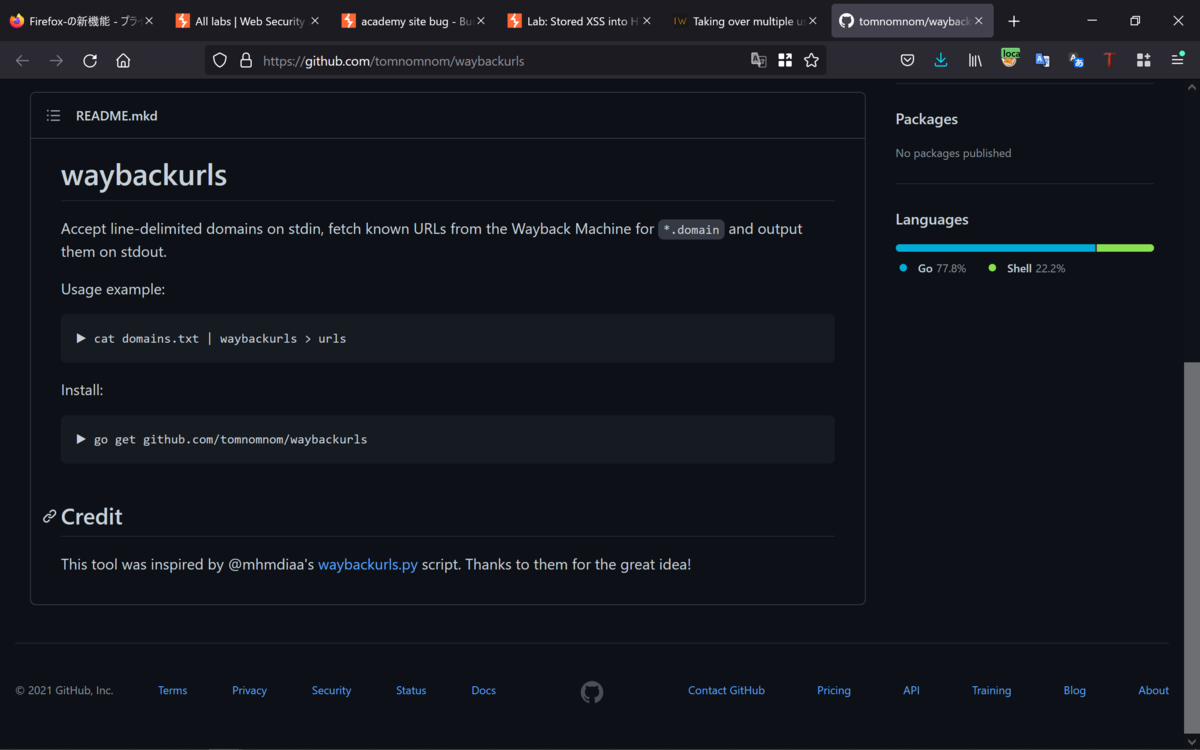Viewport: 1200px width, 750px height.
Task: Copy the Credit heading anchor link
Action: click(49, 517)
